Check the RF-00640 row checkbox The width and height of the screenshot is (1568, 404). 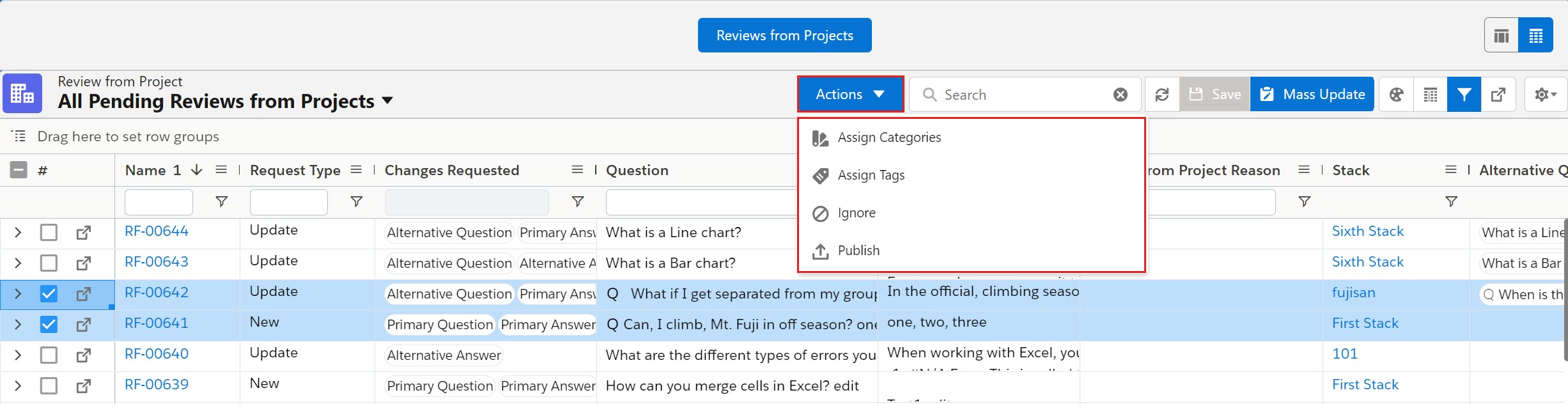pos(49,355)
